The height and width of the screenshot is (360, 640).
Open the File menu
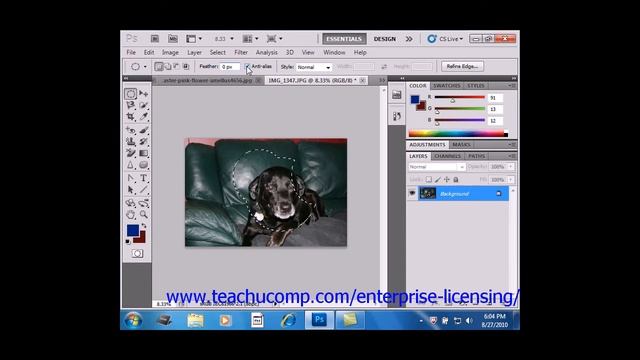[x=131, y=52]
